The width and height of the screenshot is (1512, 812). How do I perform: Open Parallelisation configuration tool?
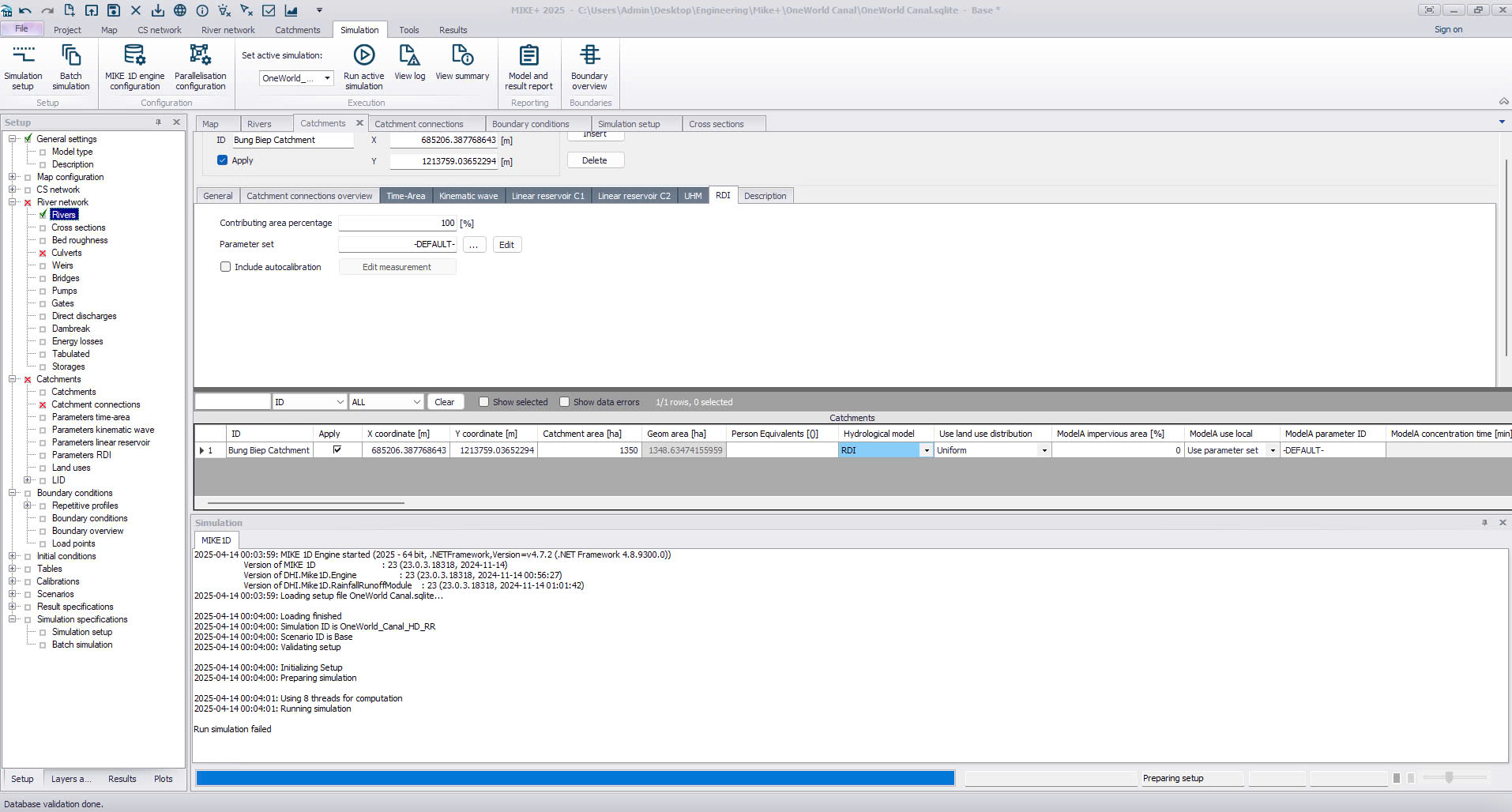(200, 67)
